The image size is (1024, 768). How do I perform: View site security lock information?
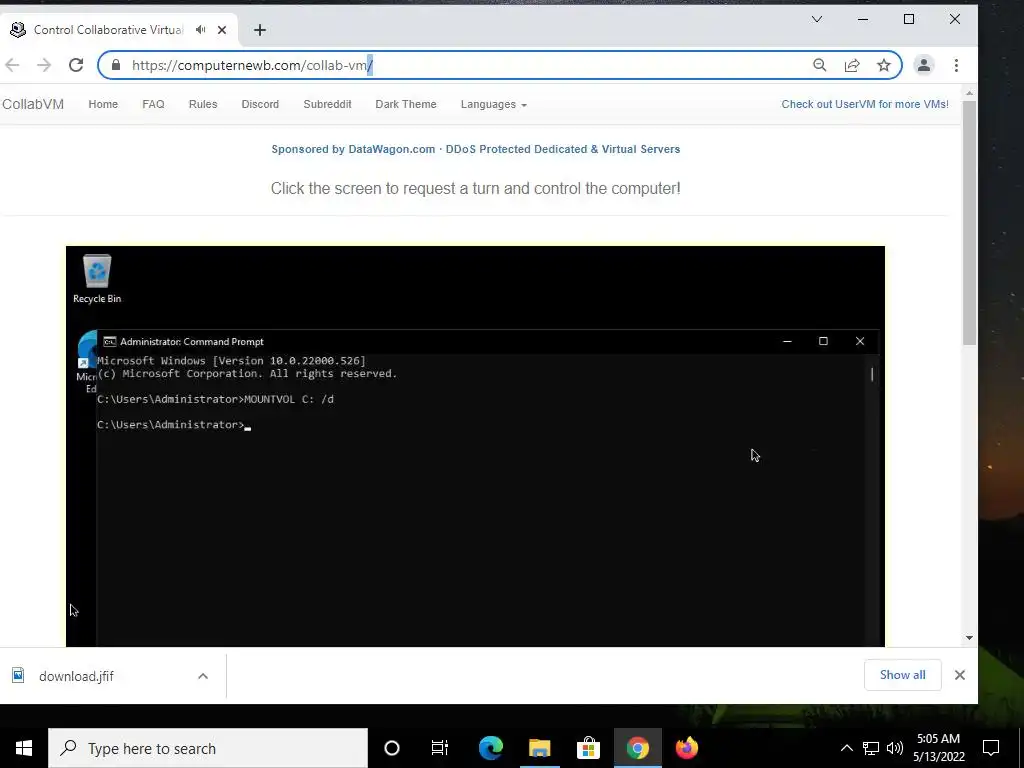116,65
